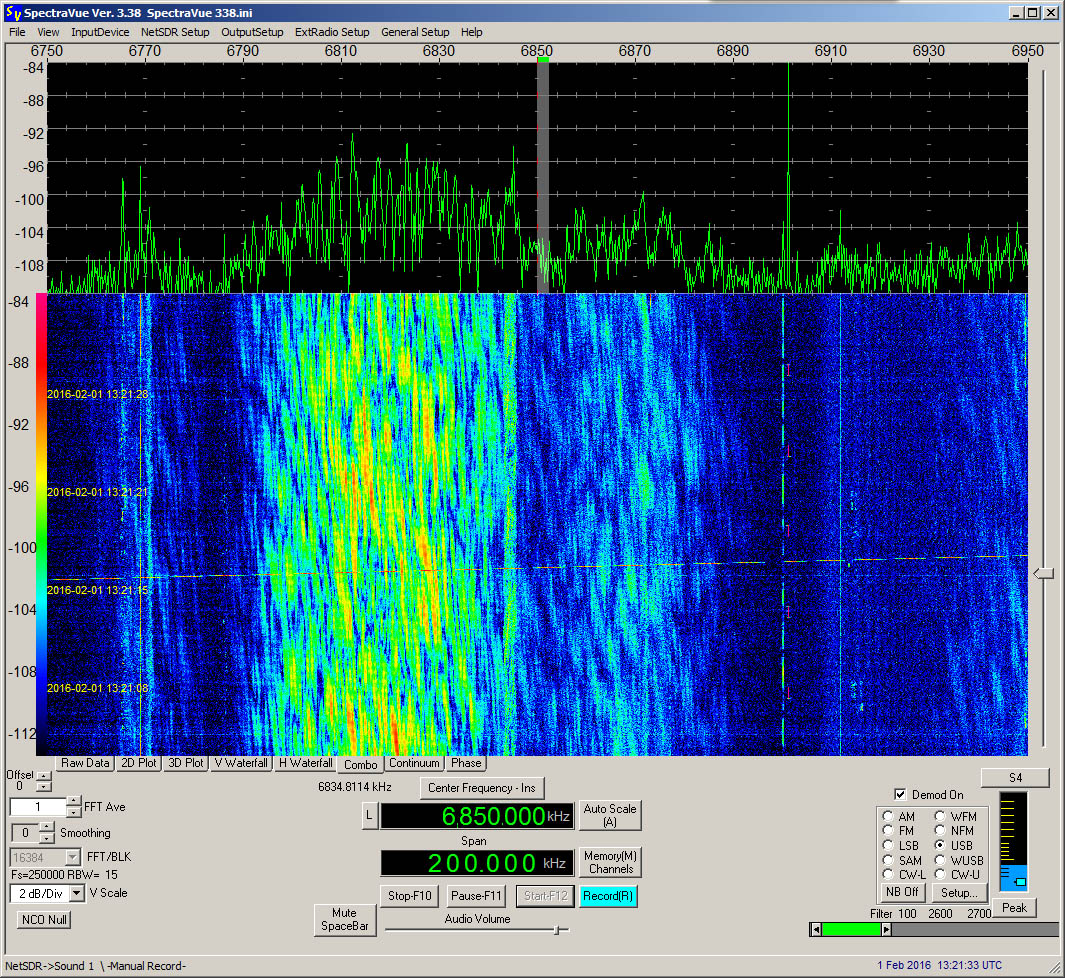Click the Record(R) button
Image resolution: width=1065 pixels, height=978 pixels.
coord(608,896)
